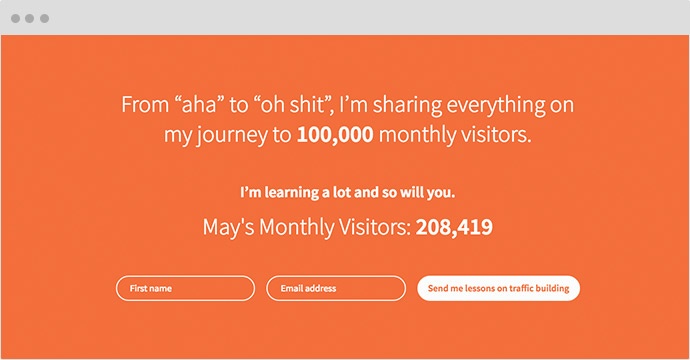Click the third gray window dot
This screenshot has height=360, width=690.
coord(44,18)
